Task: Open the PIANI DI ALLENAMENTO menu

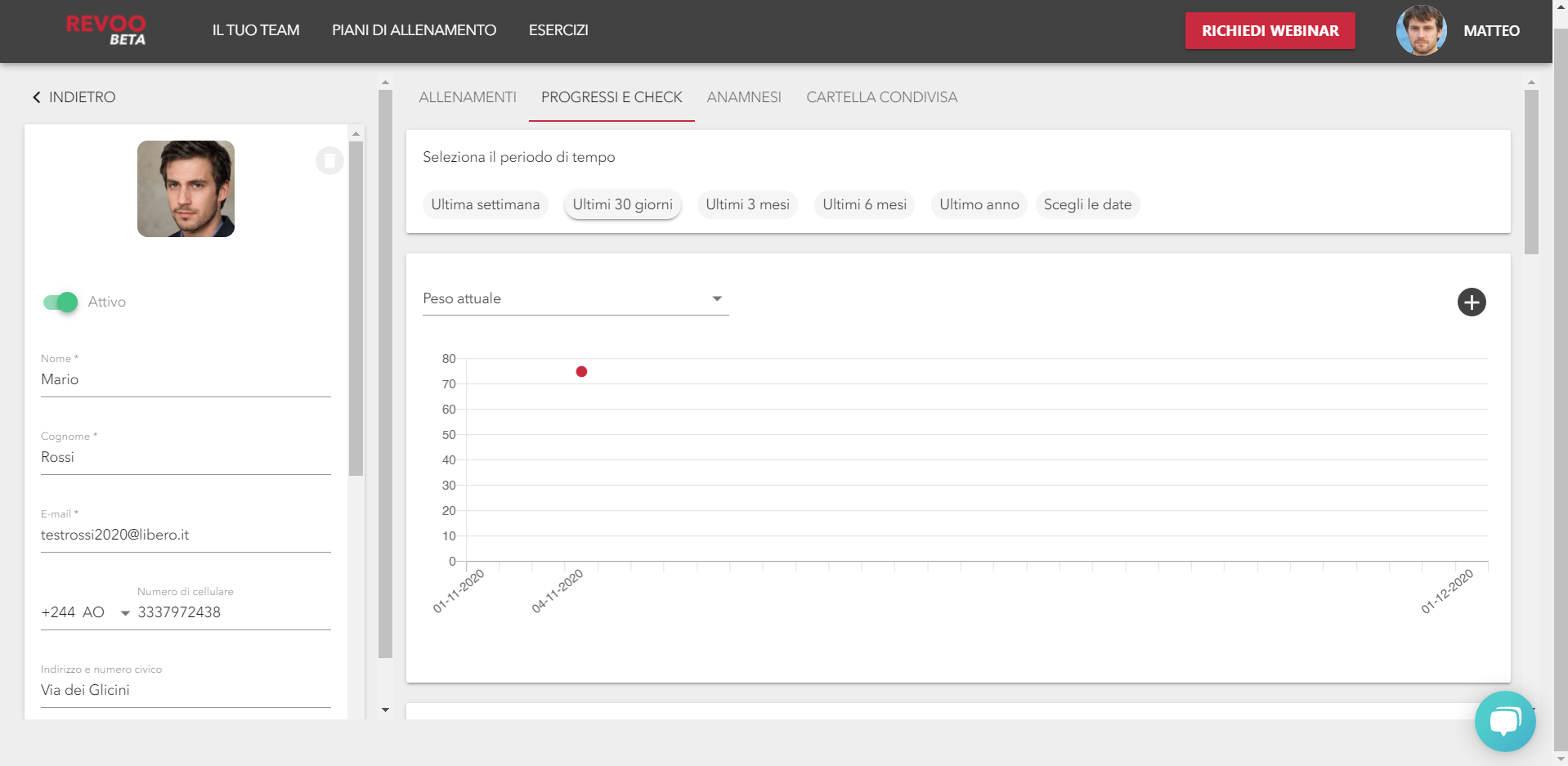Action: click(413, 30)
